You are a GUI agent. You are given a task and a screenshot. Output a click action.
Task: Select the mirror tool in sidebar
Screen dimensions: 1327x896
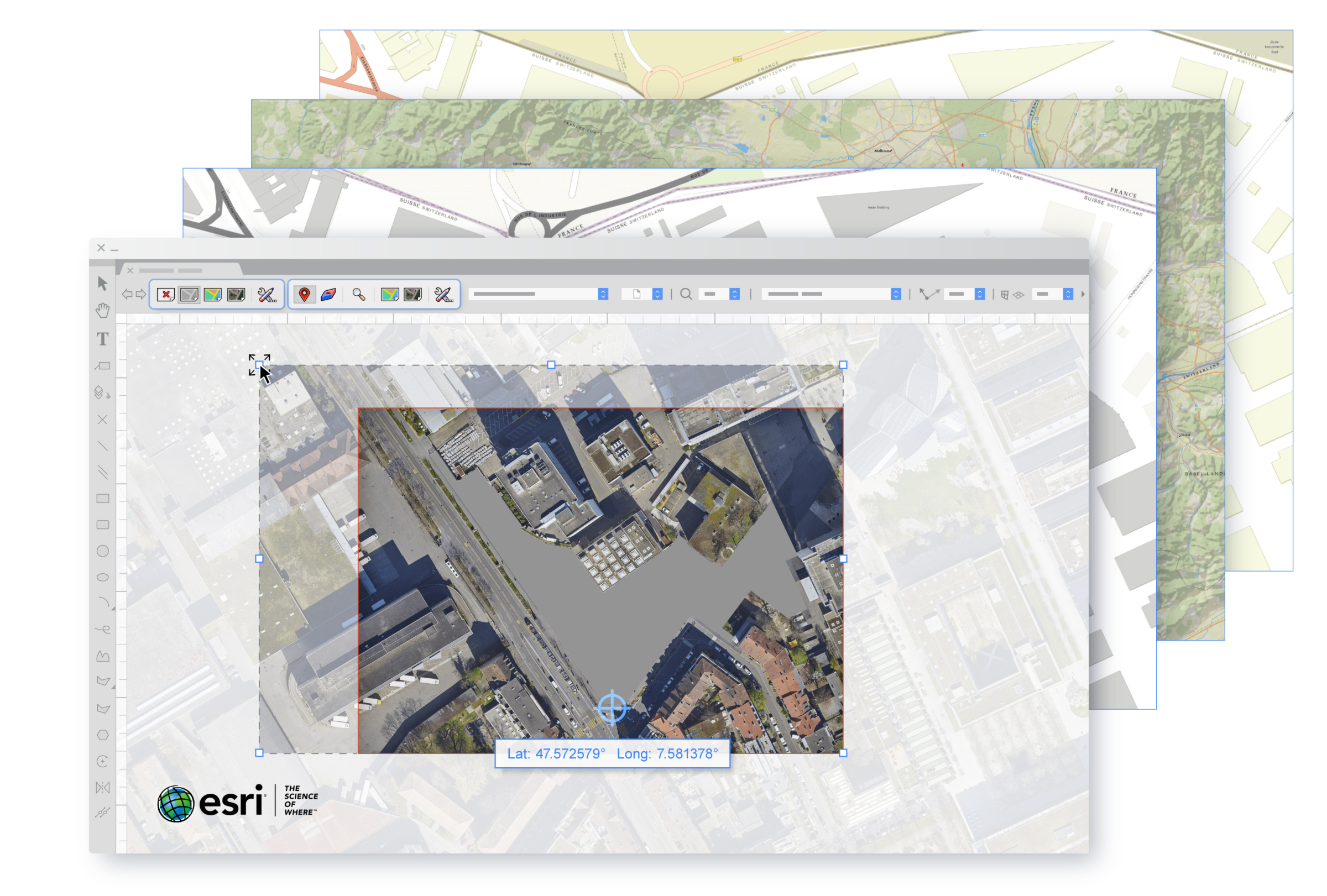[103, 788]
